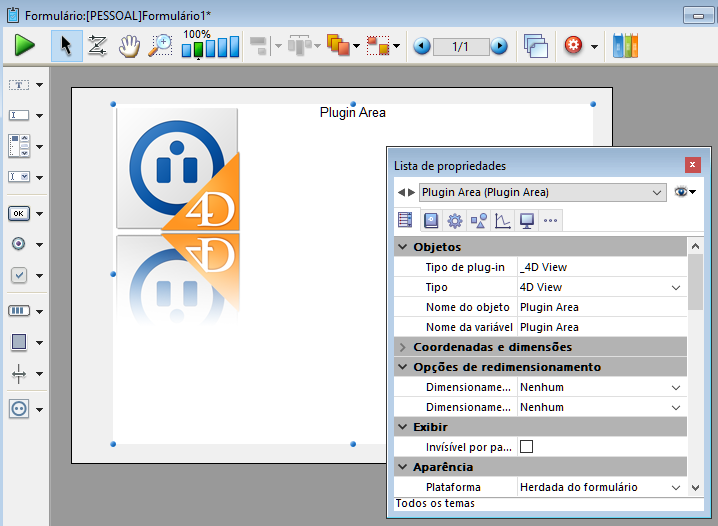718x526 pixels.
Task: Expand the 'Coordenadas e dimensões' section
Action: pyautogui.click(x=403, y=347)
